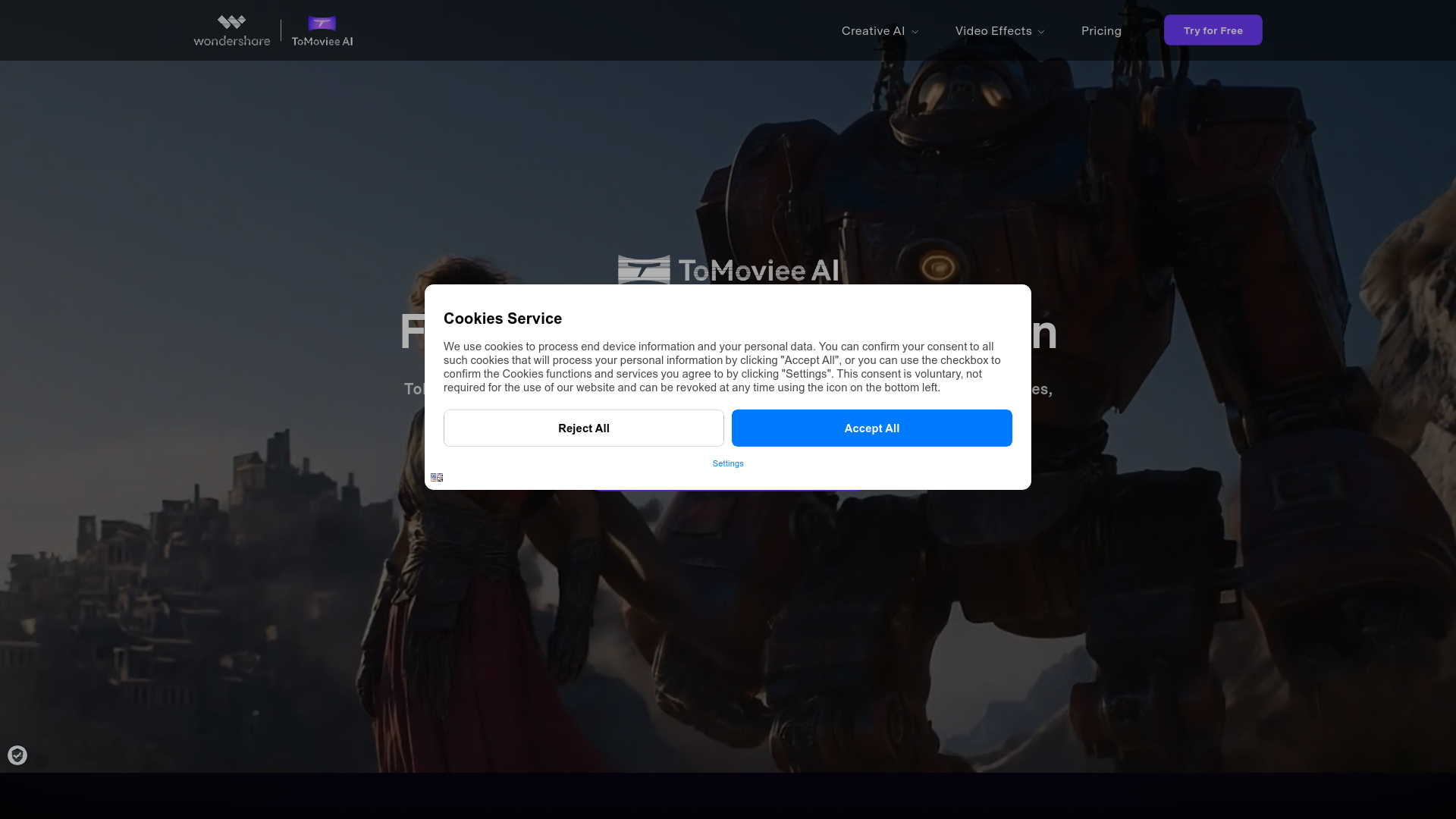The image size is (1456, 819).
Task: Click the Try for Free button
Action: (1213, 30)
